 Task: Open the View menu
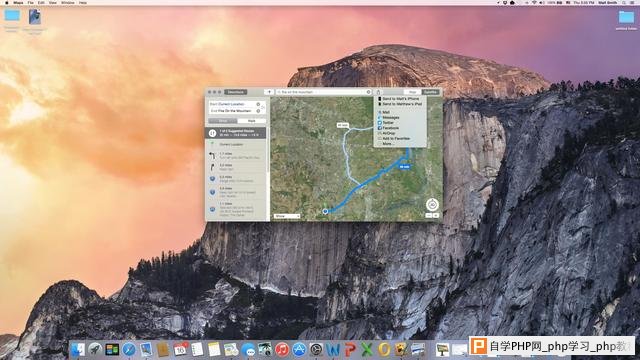53,2
